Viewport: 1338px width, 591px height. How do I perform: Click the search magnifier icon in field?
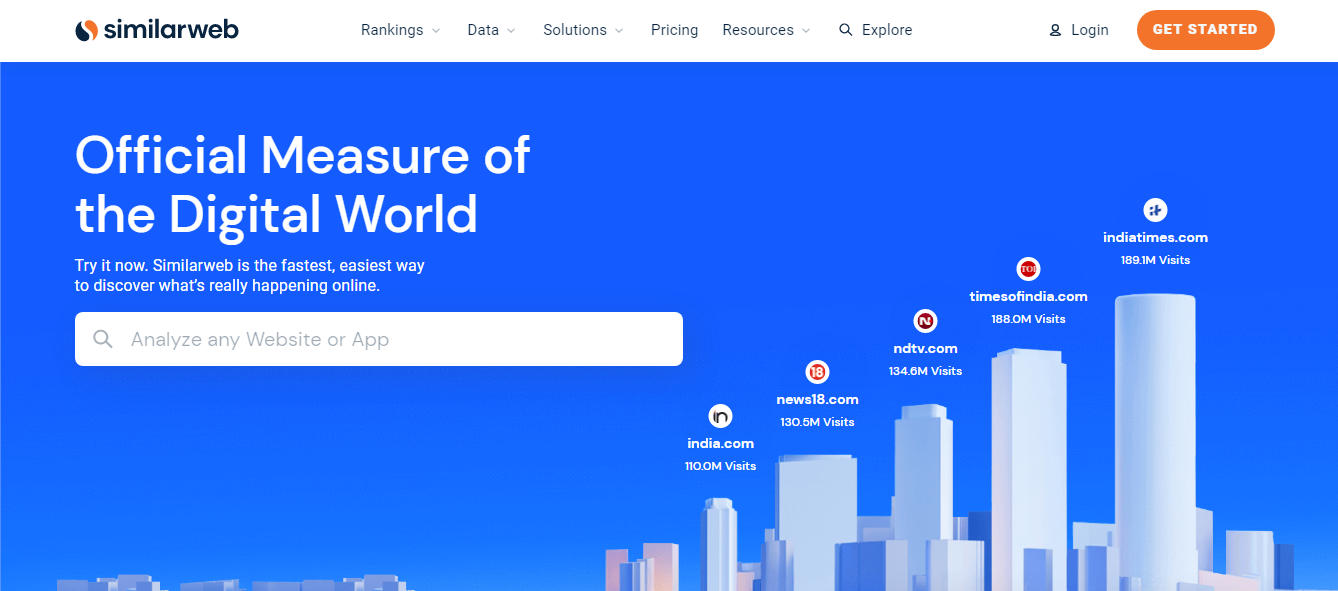click(x=103, y=339)
